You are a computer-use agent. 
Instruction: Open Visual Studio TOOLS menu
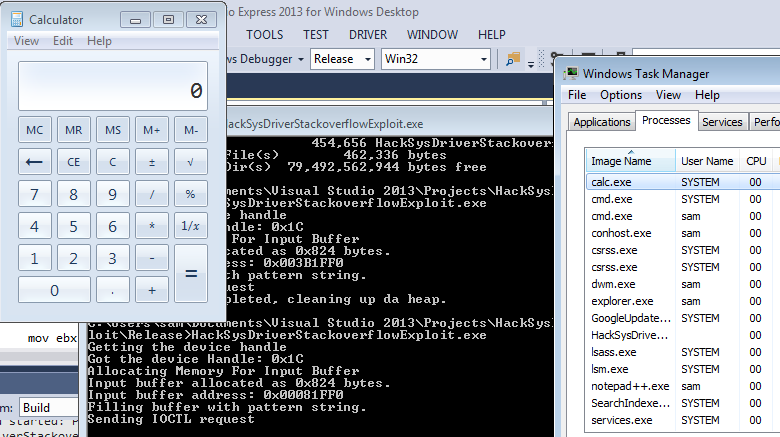(265, 35)
